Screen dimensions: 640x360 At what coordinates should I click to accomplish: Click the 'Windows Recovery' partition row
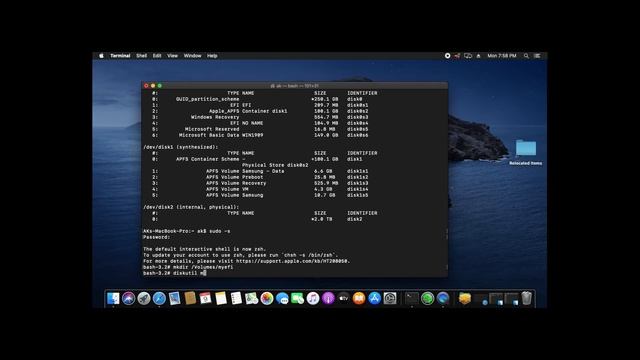pyautogui.click(x=260, y=117)
